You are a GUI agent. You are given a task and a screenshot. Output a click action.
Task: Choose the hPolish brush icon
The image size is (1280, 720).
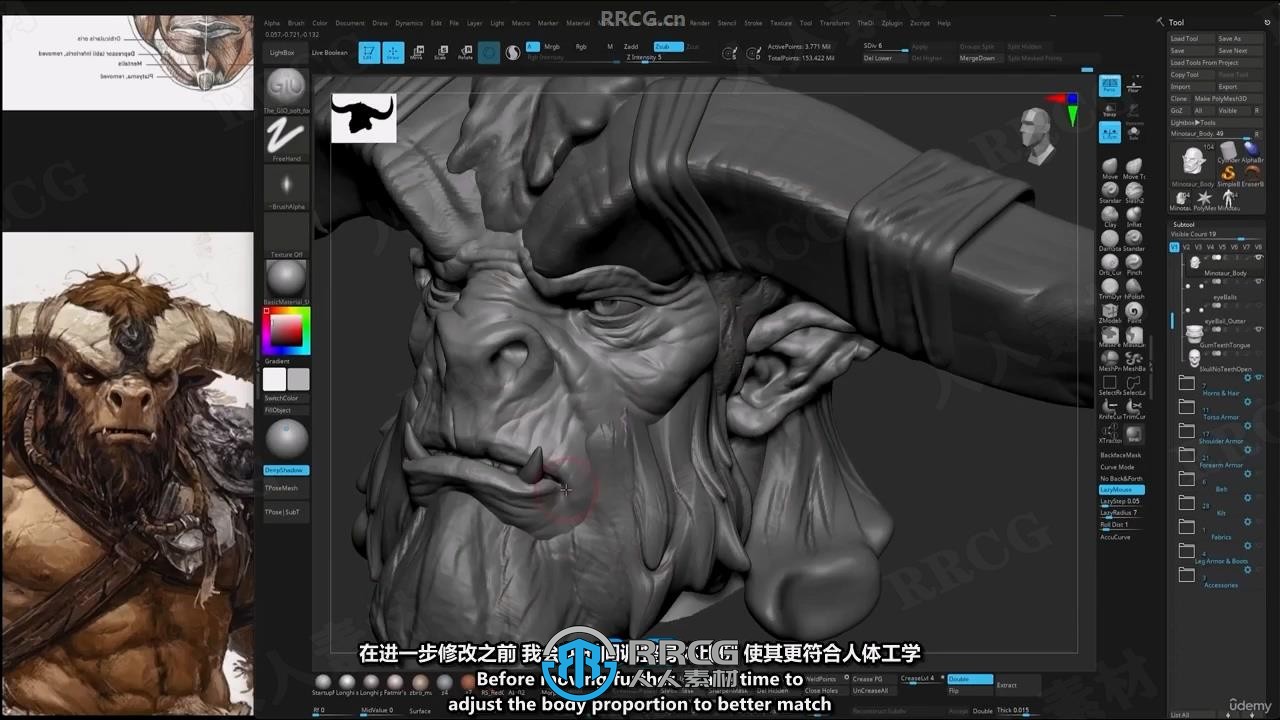(x=1134, y=287)
